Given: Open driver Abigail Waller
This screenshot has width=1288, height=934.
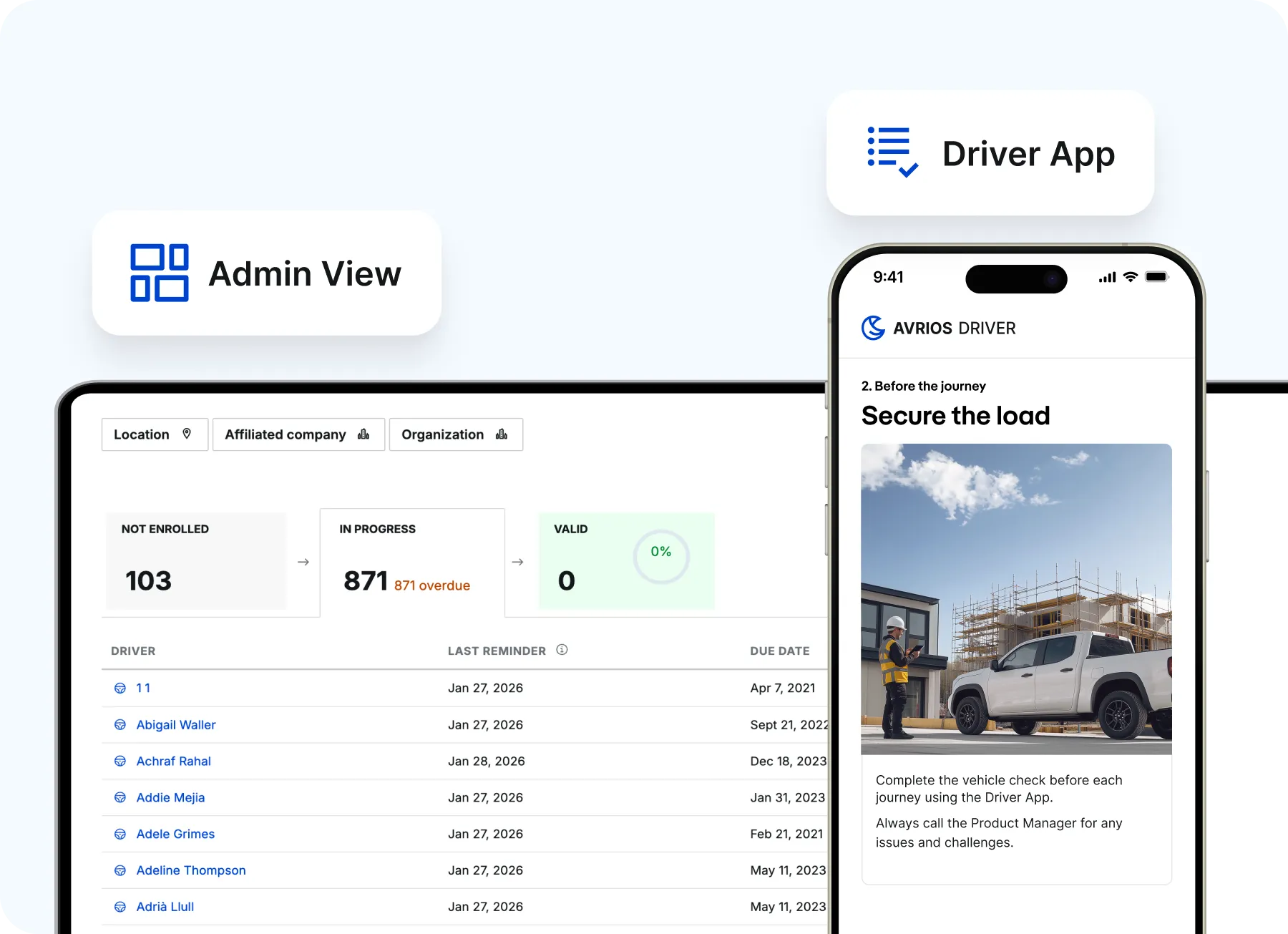Looking at the screenshot, I should pos(176,725).
